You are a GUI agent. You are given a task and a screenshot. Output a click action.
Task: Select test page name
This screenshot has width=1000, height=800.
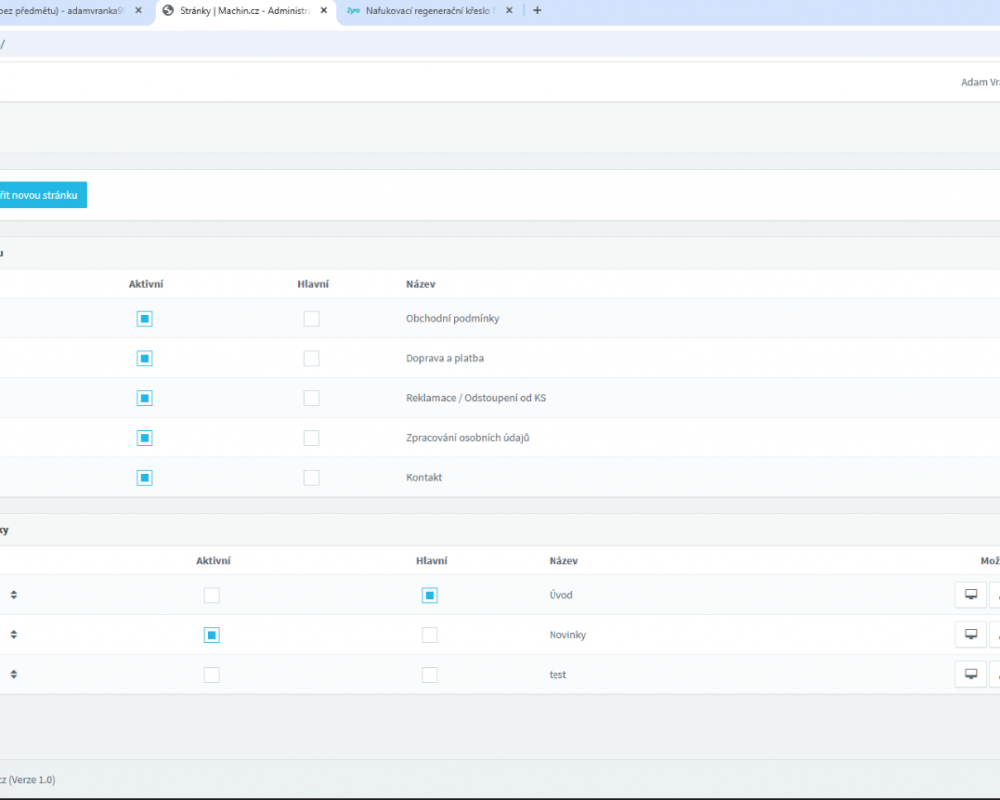coord(557,674)
